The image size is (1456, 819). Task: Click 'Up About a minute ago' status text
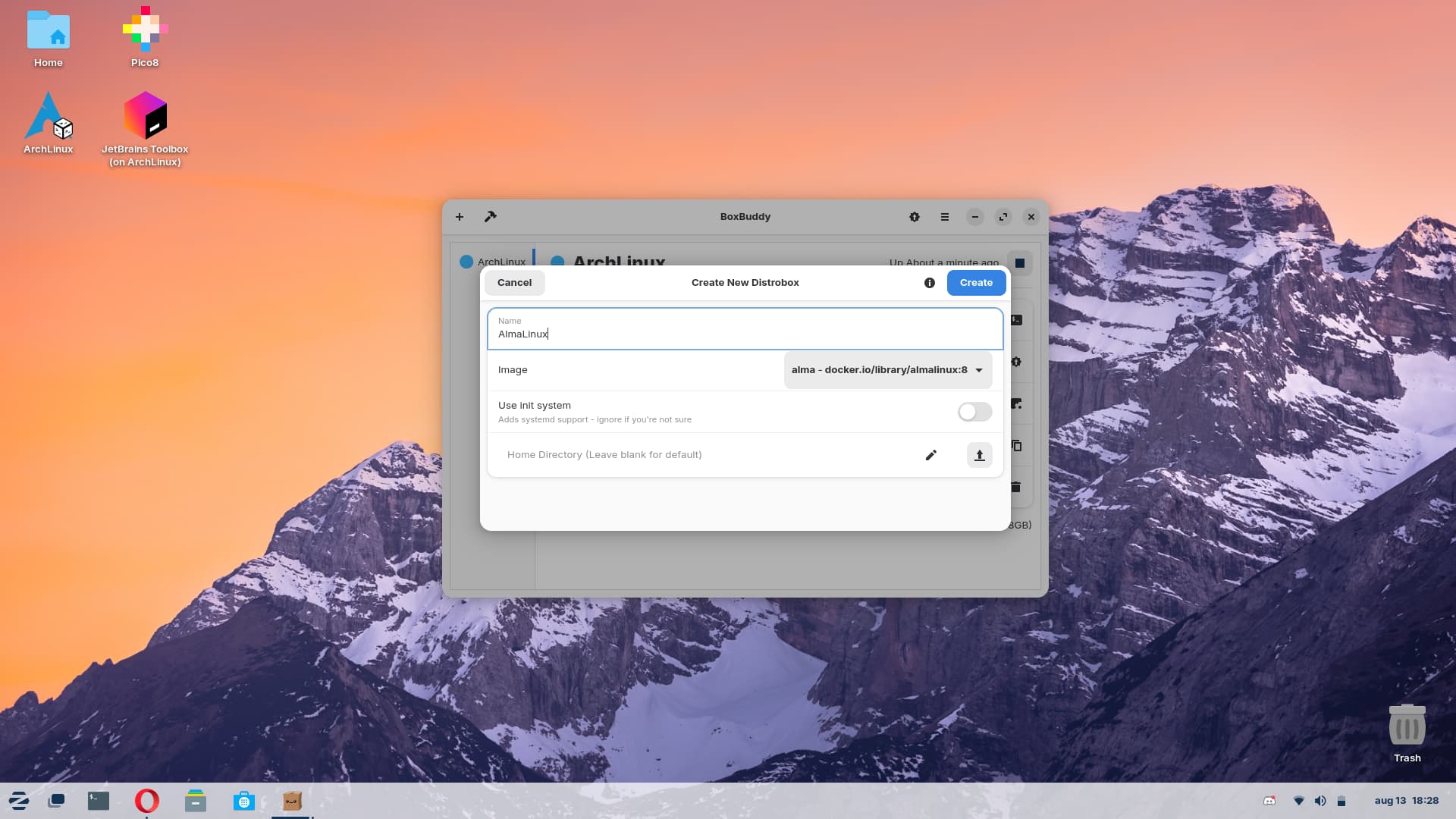[x=944, y=262]
